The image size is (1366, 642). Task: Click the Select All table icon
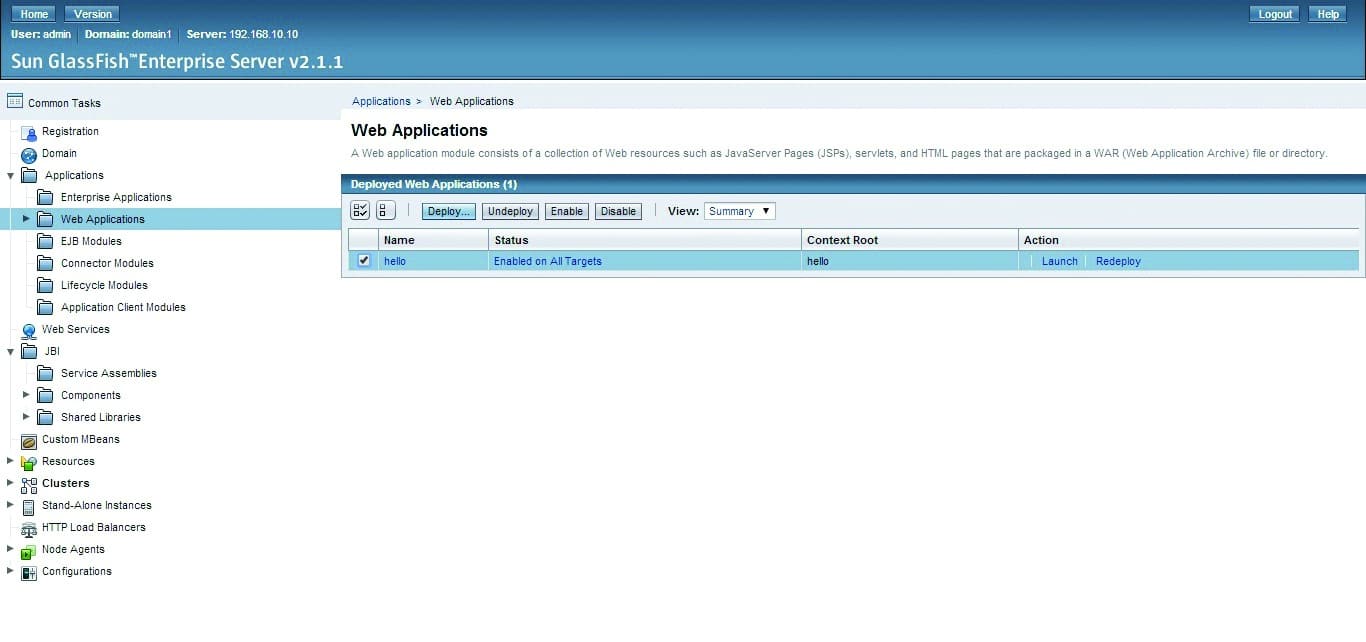click(360, 211)
